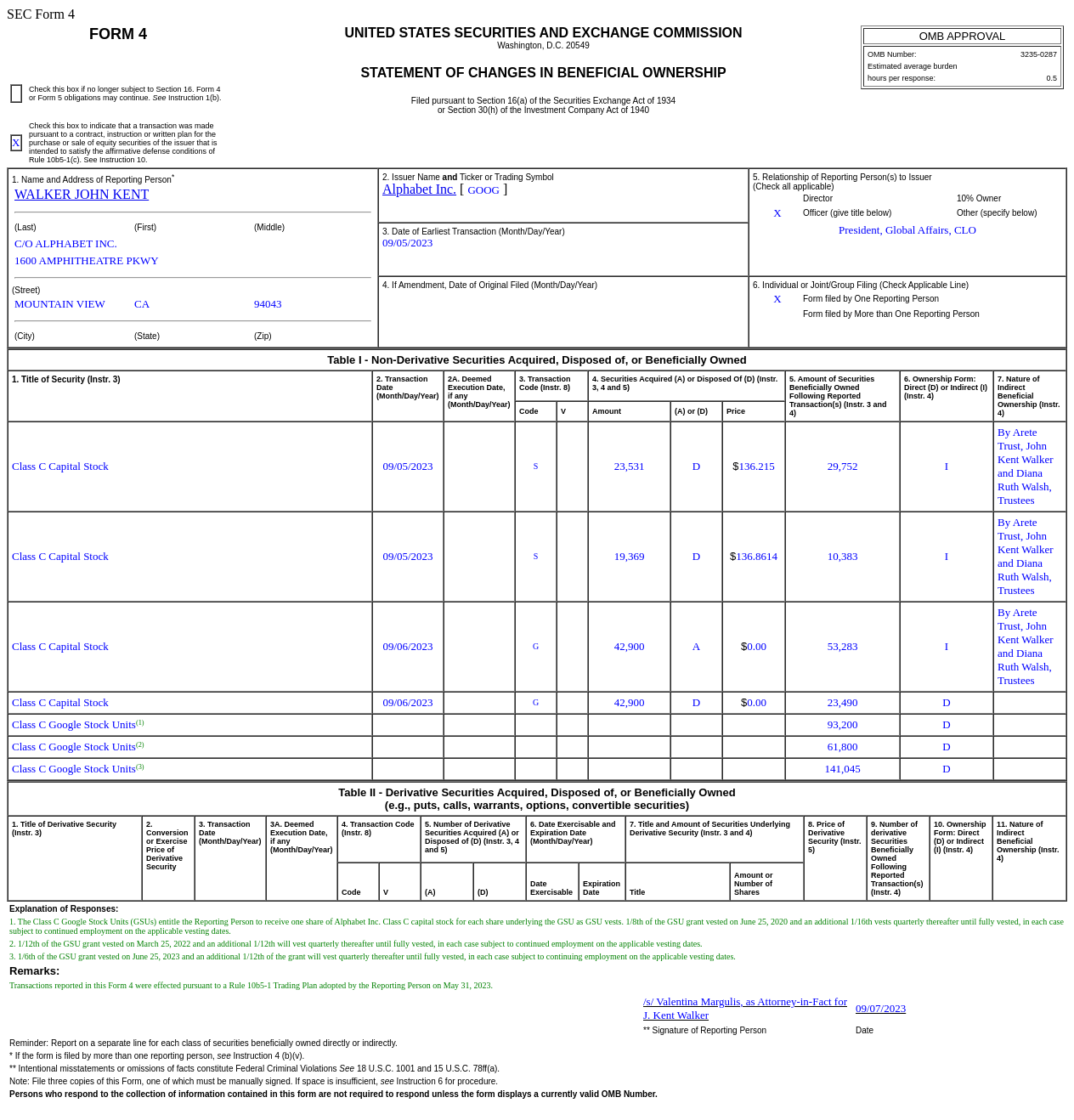
Task: Click the OMB APPROVAL header box
Action: click(x=962, y=37)
